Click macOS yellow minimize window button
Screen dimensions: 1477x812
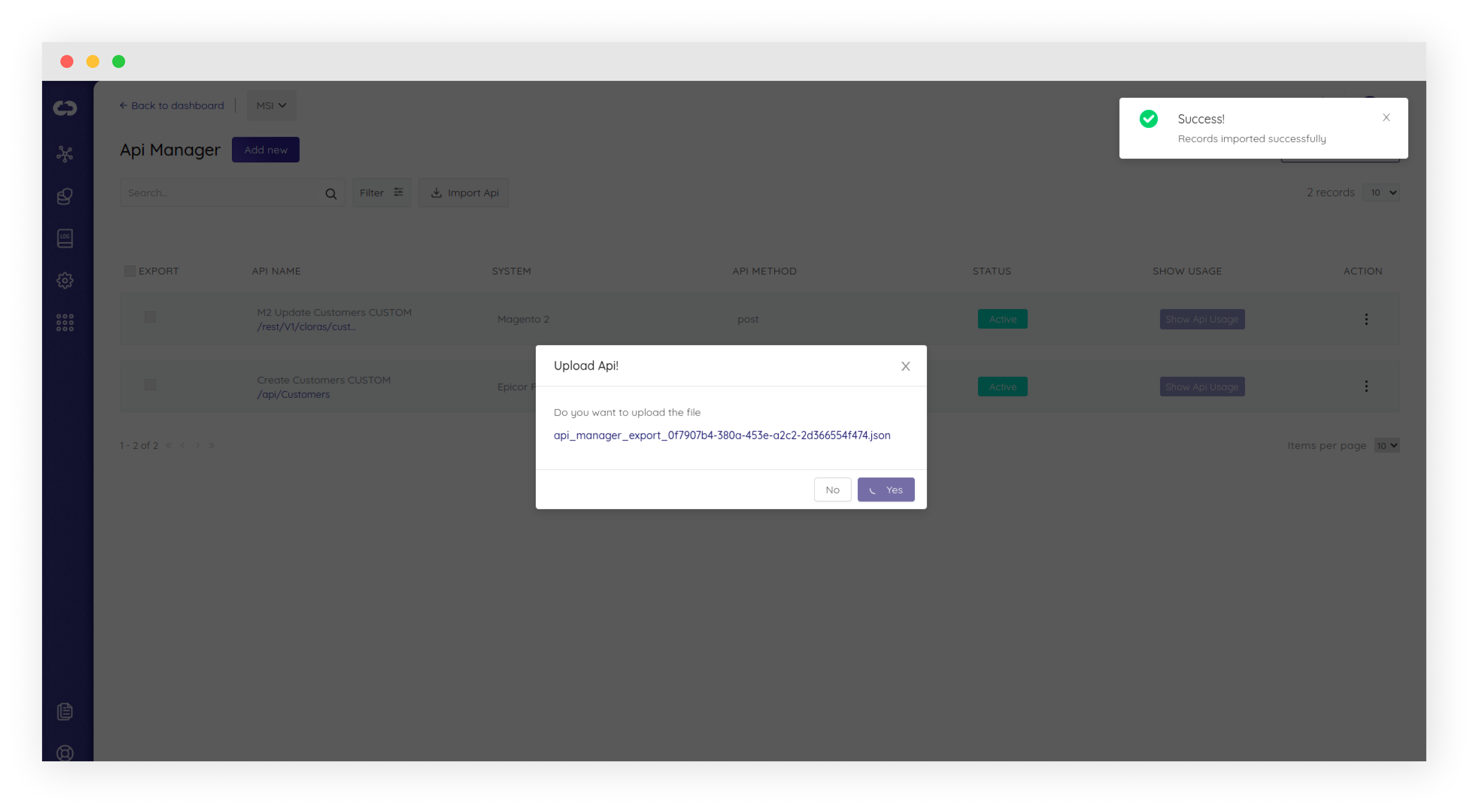(93, 61)
